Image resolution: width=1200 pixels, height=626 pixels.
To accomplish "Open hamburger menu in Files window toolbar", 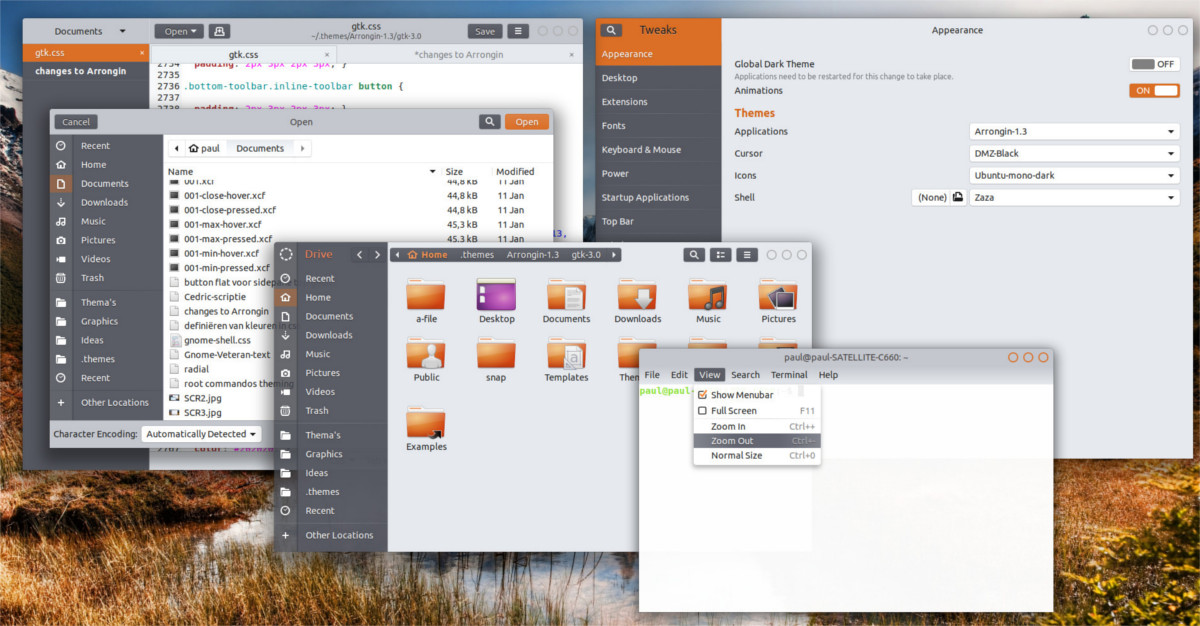I will coord(747,255).
